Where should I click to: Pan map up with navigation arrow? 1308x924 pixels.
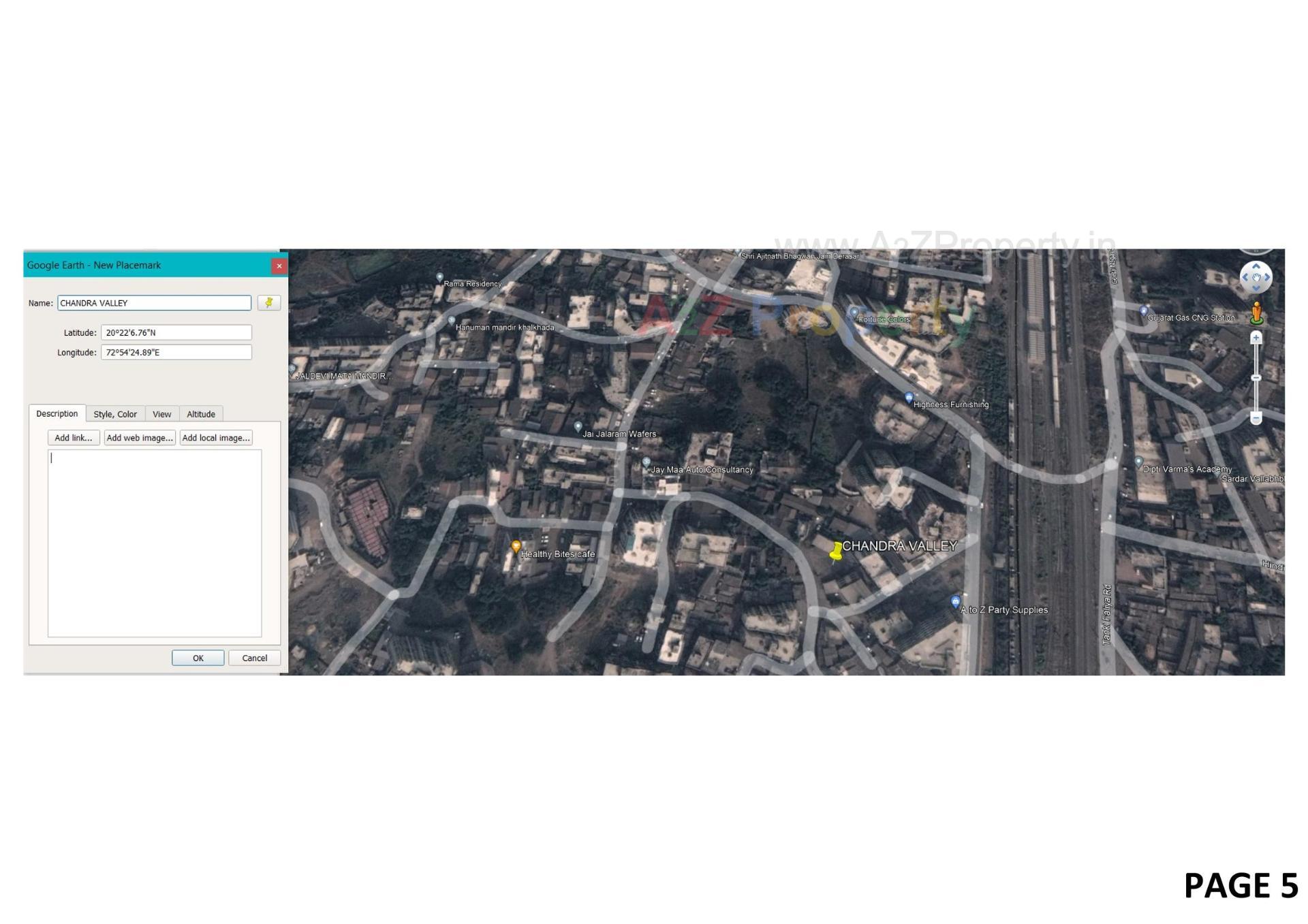point(1256,267)
